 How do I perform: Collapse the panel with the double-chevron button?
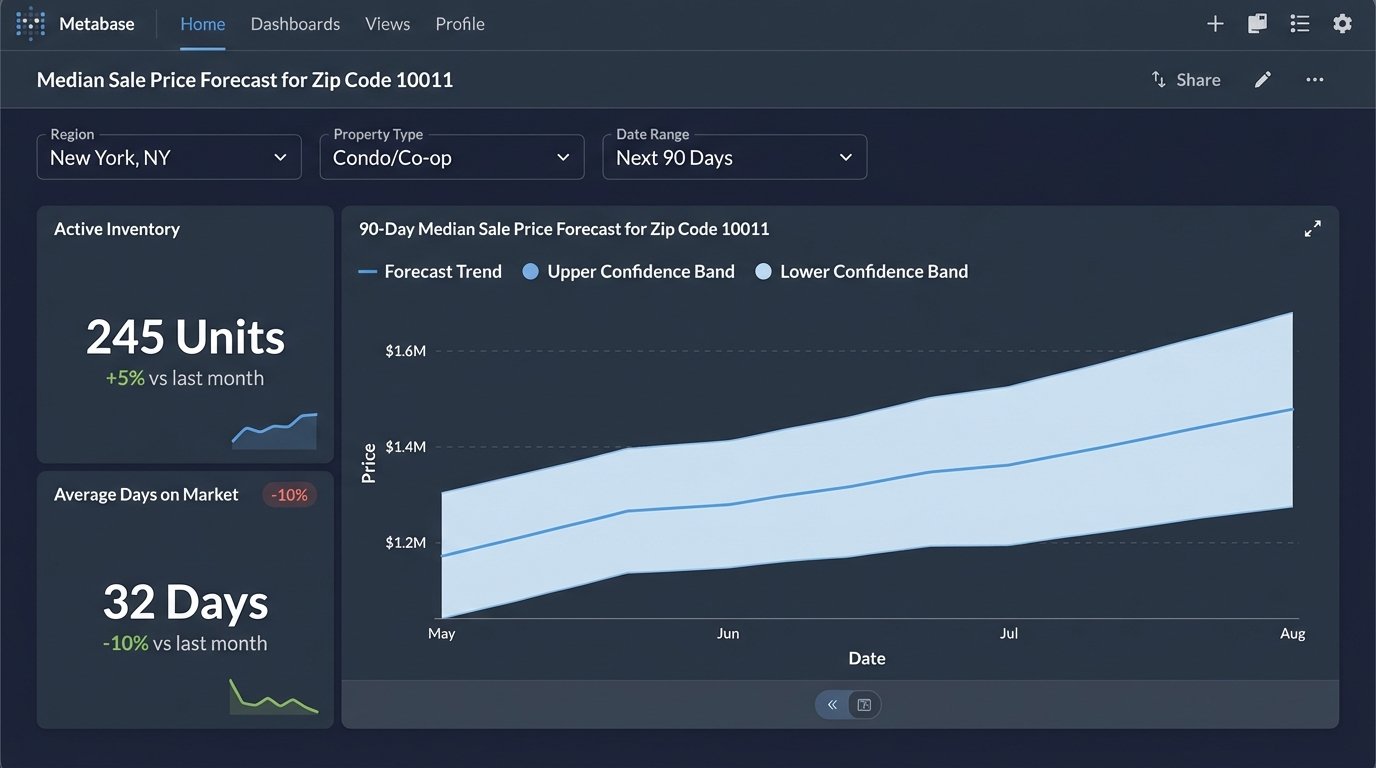click(831, 704)
